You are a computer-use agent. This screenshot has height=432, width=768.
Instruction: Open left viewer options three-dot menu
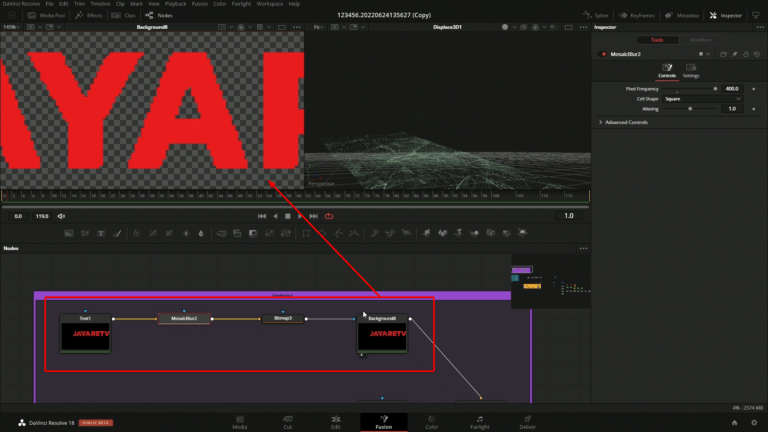click(296, 27)
